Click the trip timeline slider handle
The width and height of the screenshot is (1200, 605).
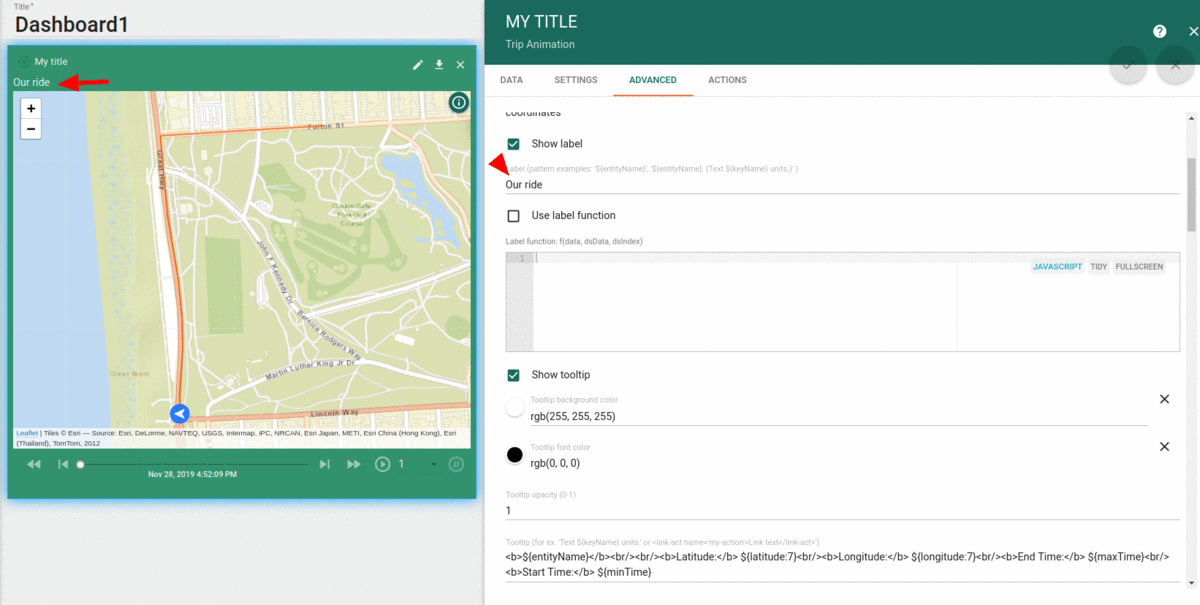click(81, 464)
